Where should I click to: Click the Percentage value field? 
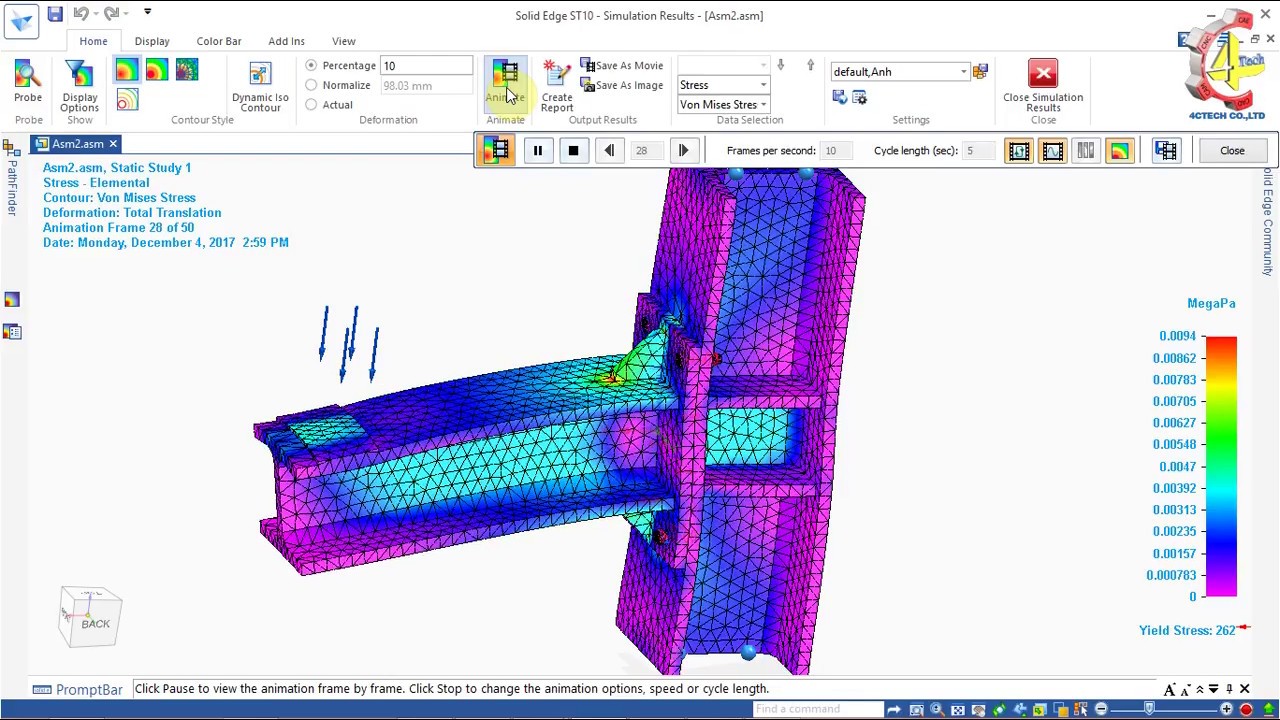(427, 66)
